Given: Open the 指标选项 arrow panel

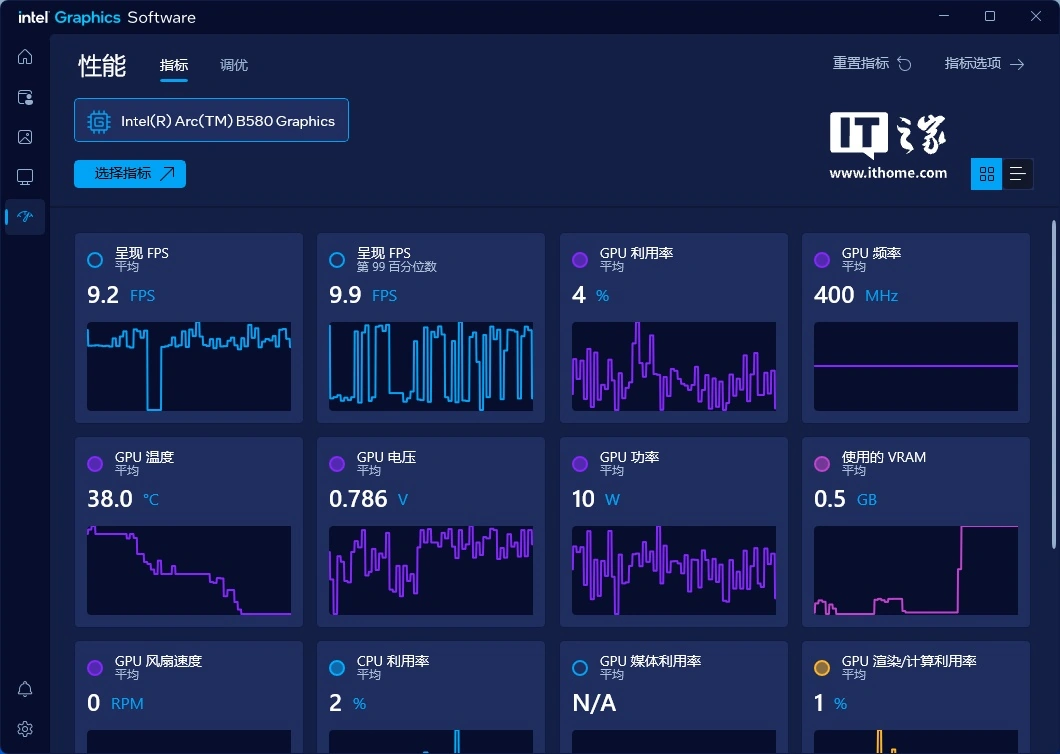Looking at the screenshot, I should coord(984,64).
